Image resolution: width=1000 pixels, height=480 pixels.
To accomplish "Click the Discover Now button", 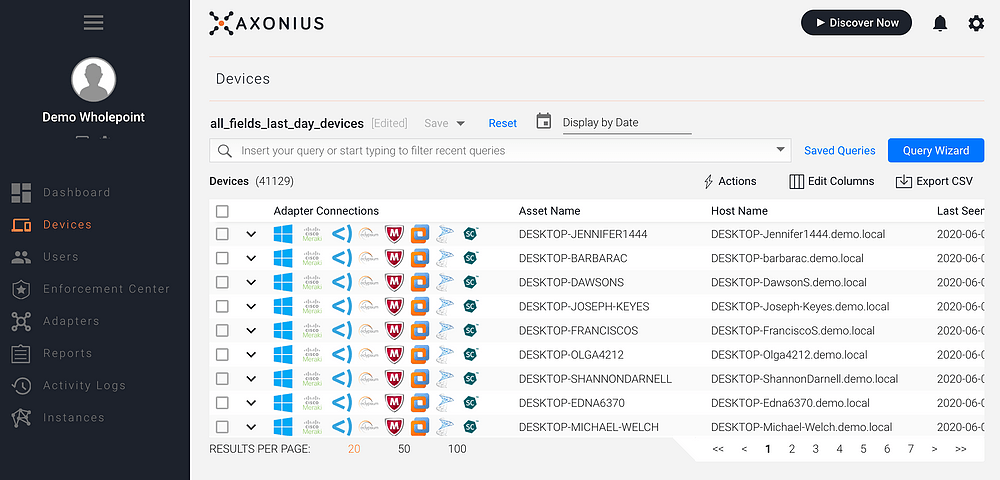I will 856,23.
